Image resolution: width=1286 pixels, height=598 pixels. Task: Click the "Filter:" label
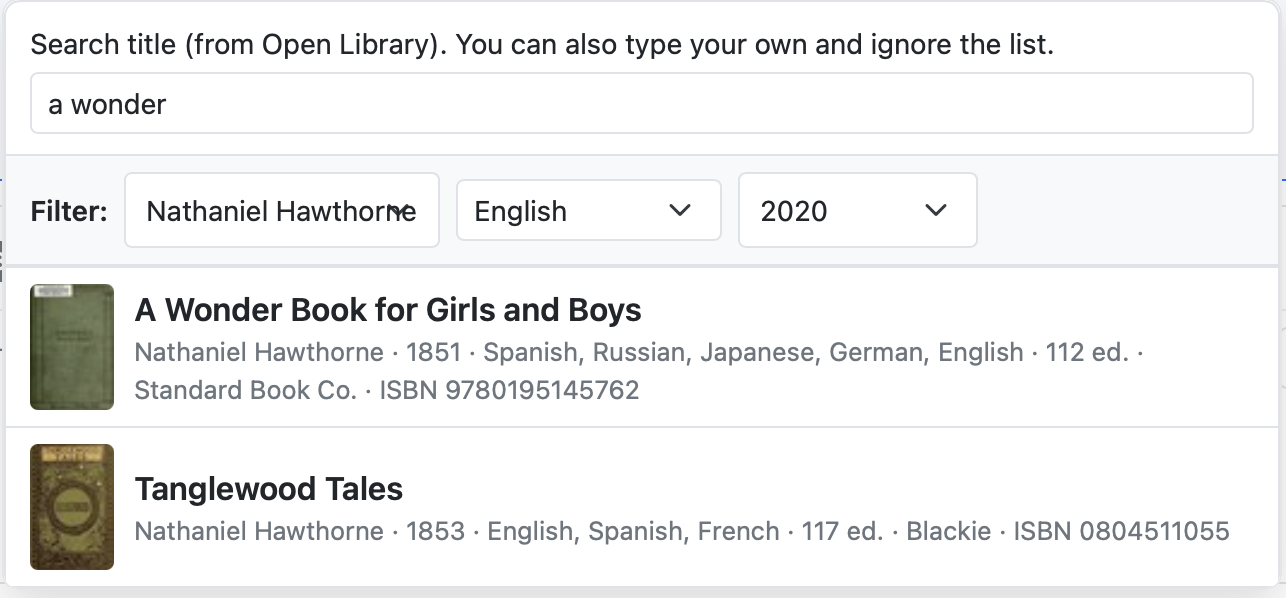(x=69, y=211)
